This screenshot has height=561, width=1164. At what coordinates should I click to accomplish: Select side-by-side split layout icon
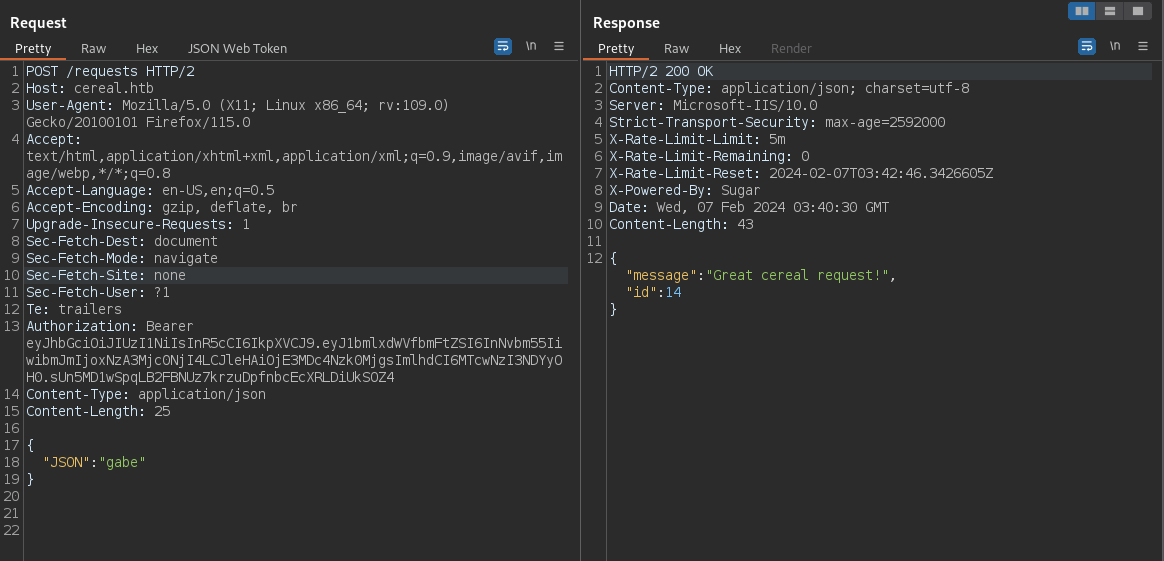coord(1082,11)
